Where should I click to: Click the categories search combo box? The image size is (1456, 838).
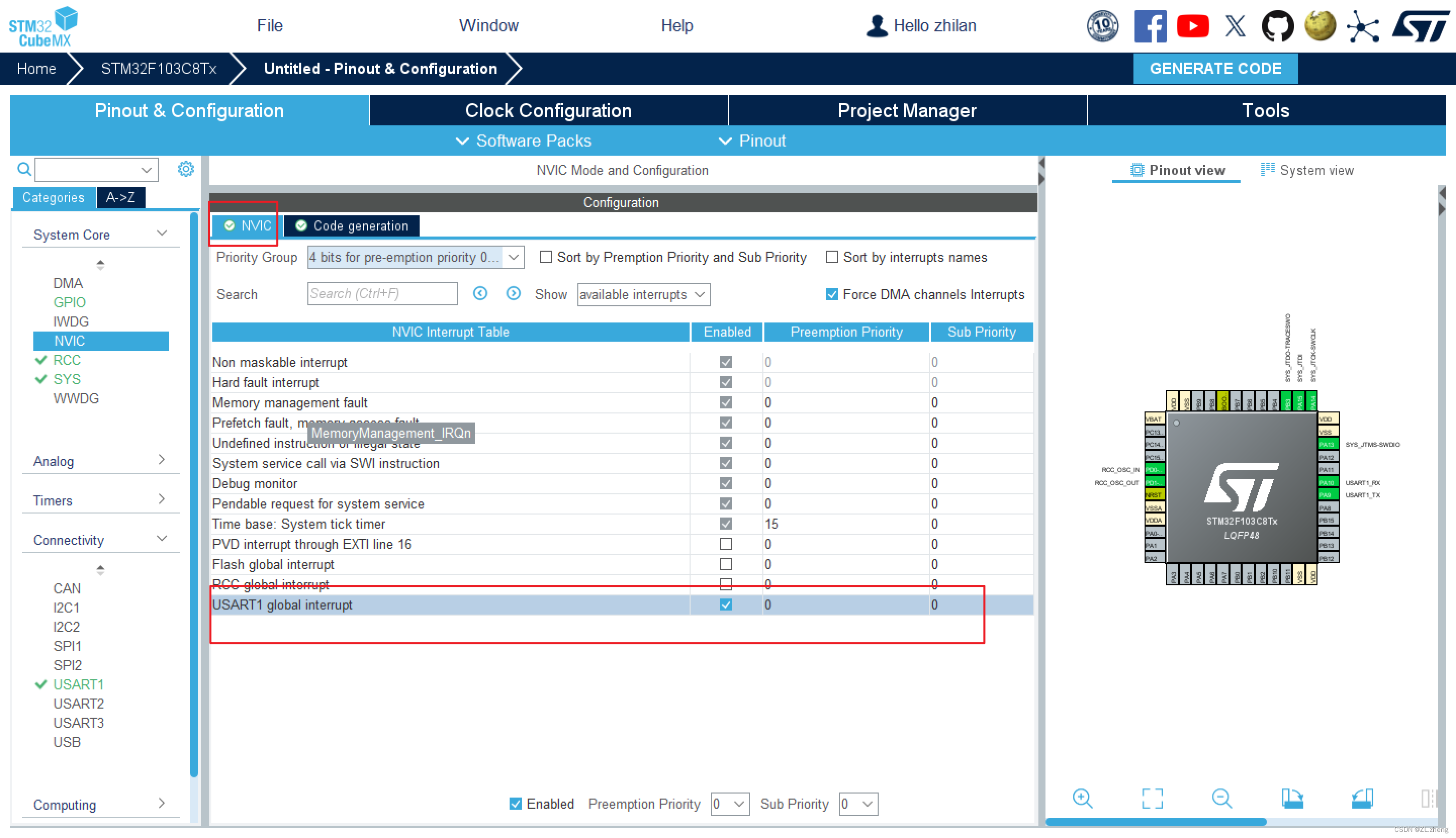tap(96, 169)
